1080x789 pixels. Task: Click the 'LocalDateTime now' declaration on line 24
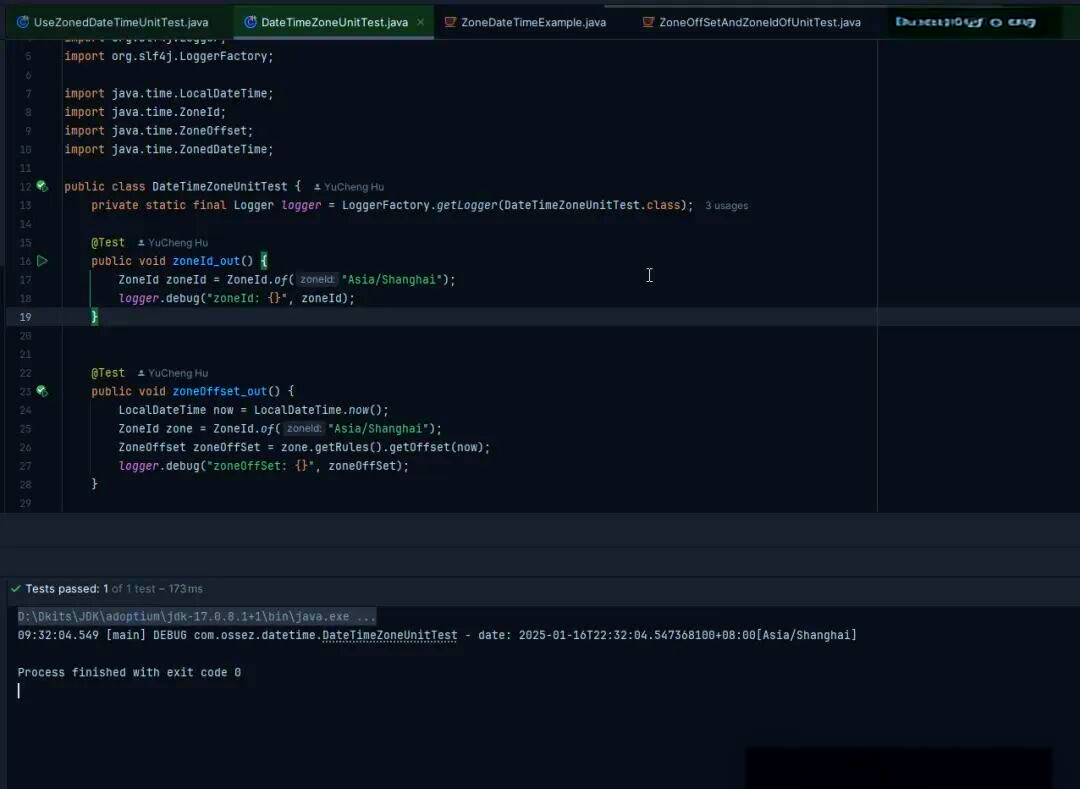coord(176,410)
